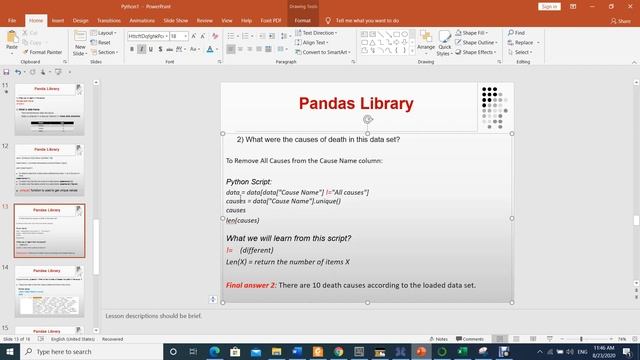
Task: Open the Quick Styles gallery
Action: tap(444, 42)
